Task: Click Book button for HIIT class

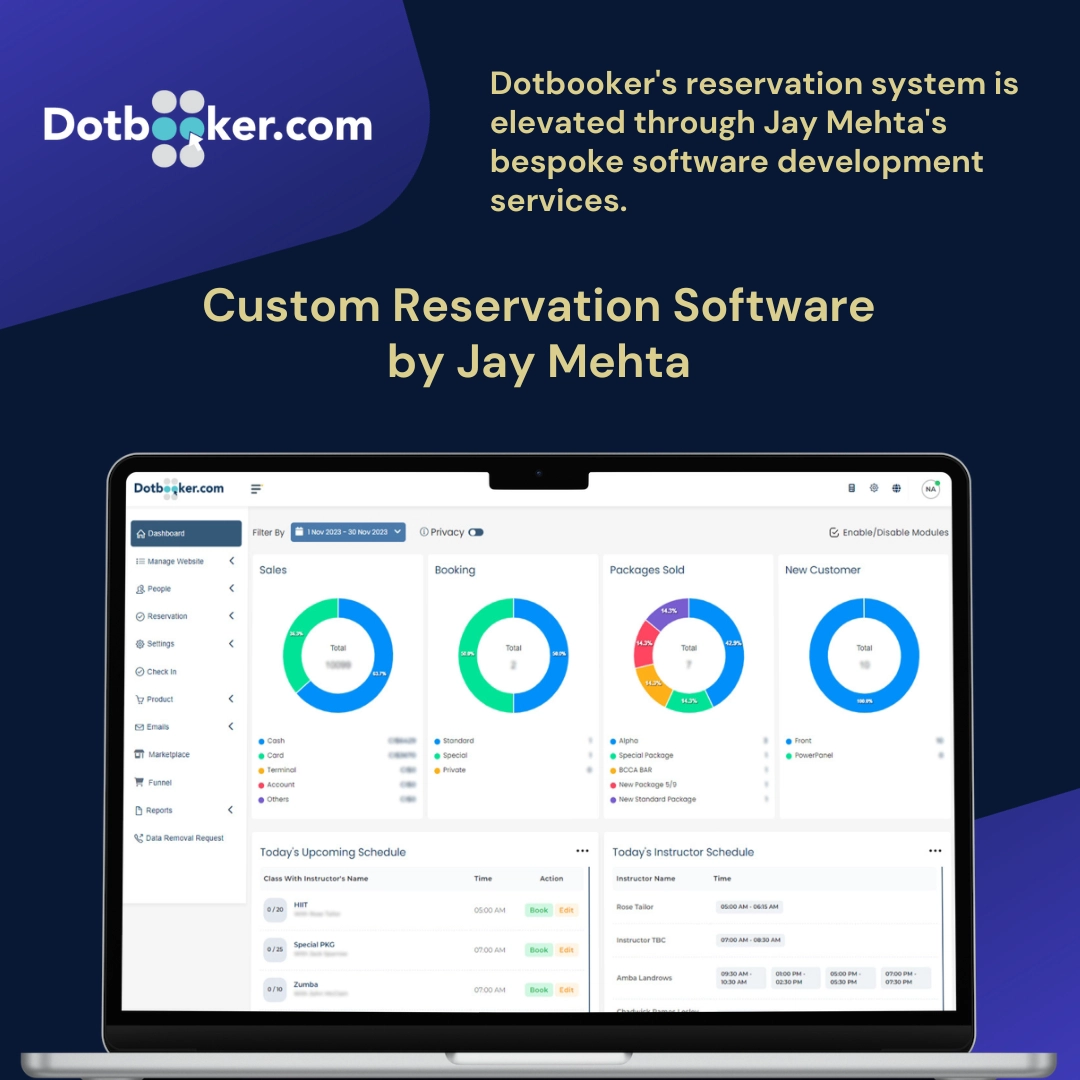Action: point(539,910)
